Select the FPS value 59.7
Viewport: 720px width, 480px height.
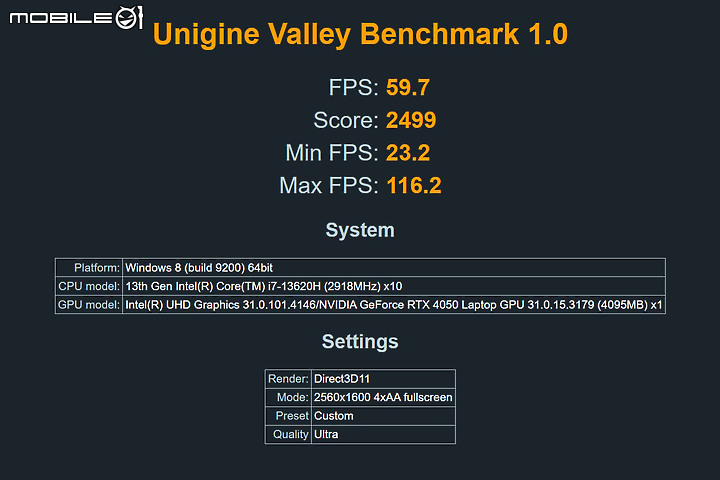(x=408, y=87)
